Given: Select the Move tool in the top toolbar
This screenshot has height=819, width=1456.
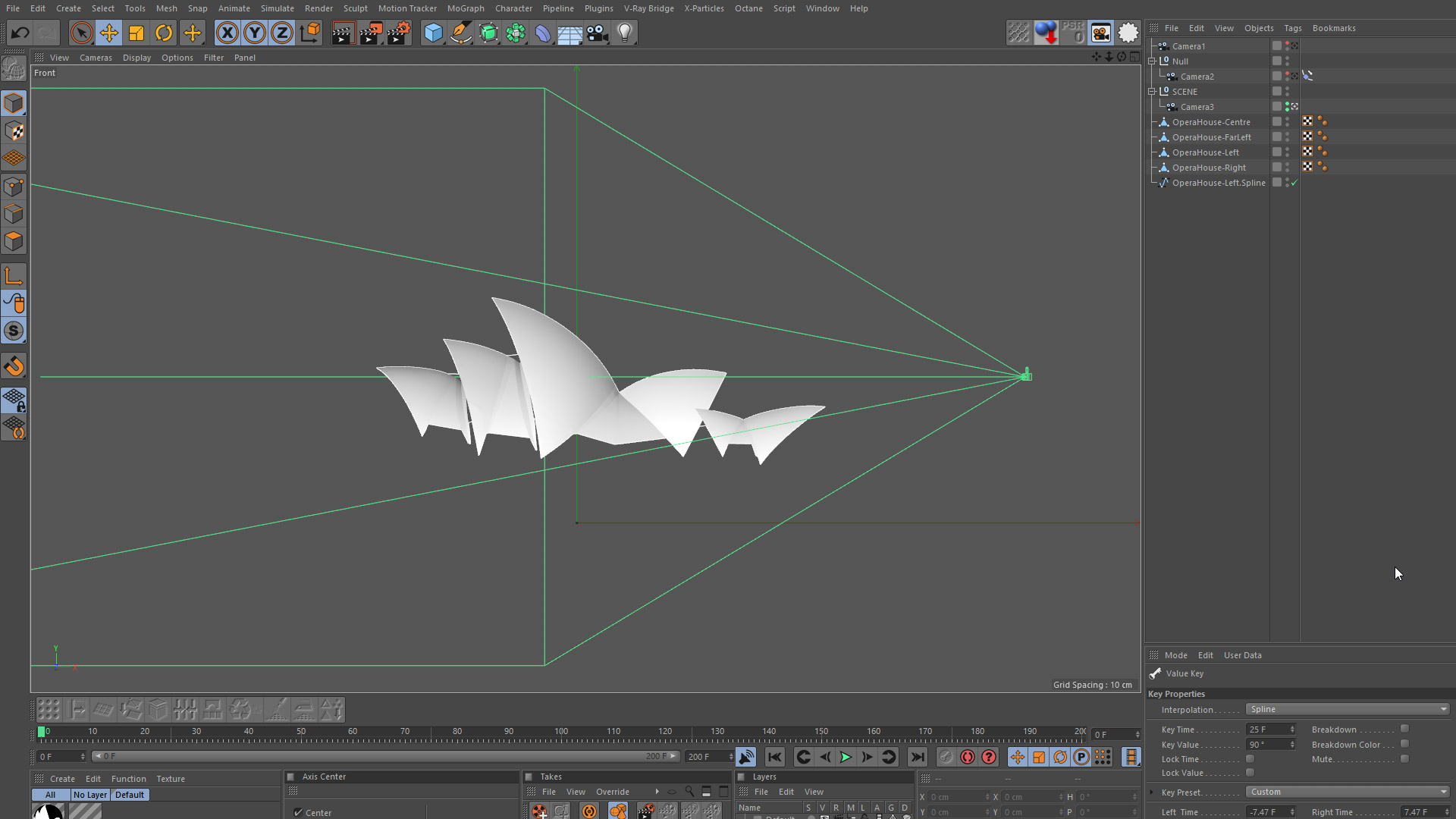Looking at the screenshot, I should [109, 33].
